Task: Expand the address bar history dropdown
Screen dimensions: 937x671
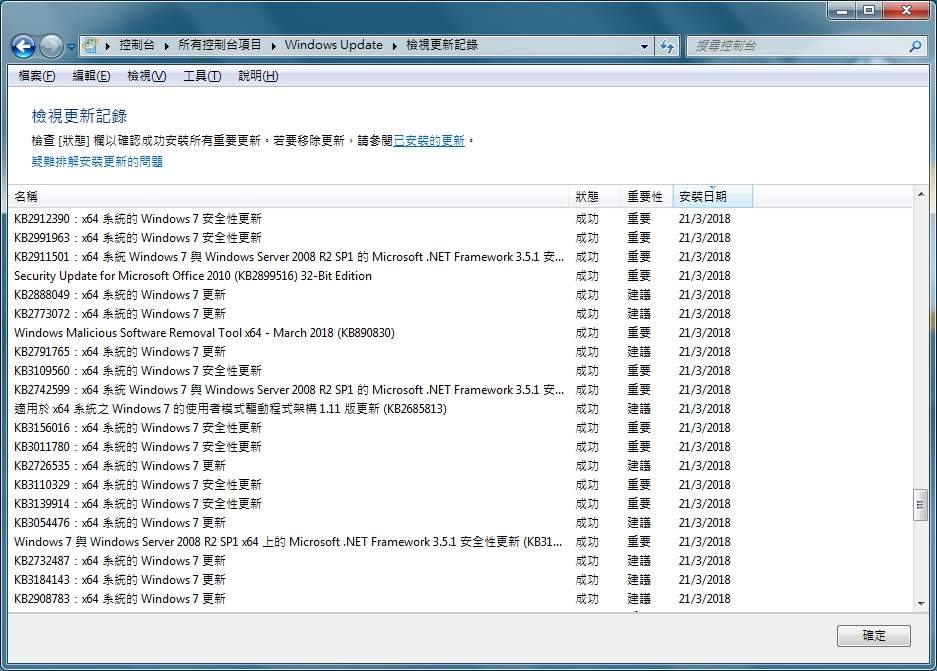Action: click(x=644, y=46)
